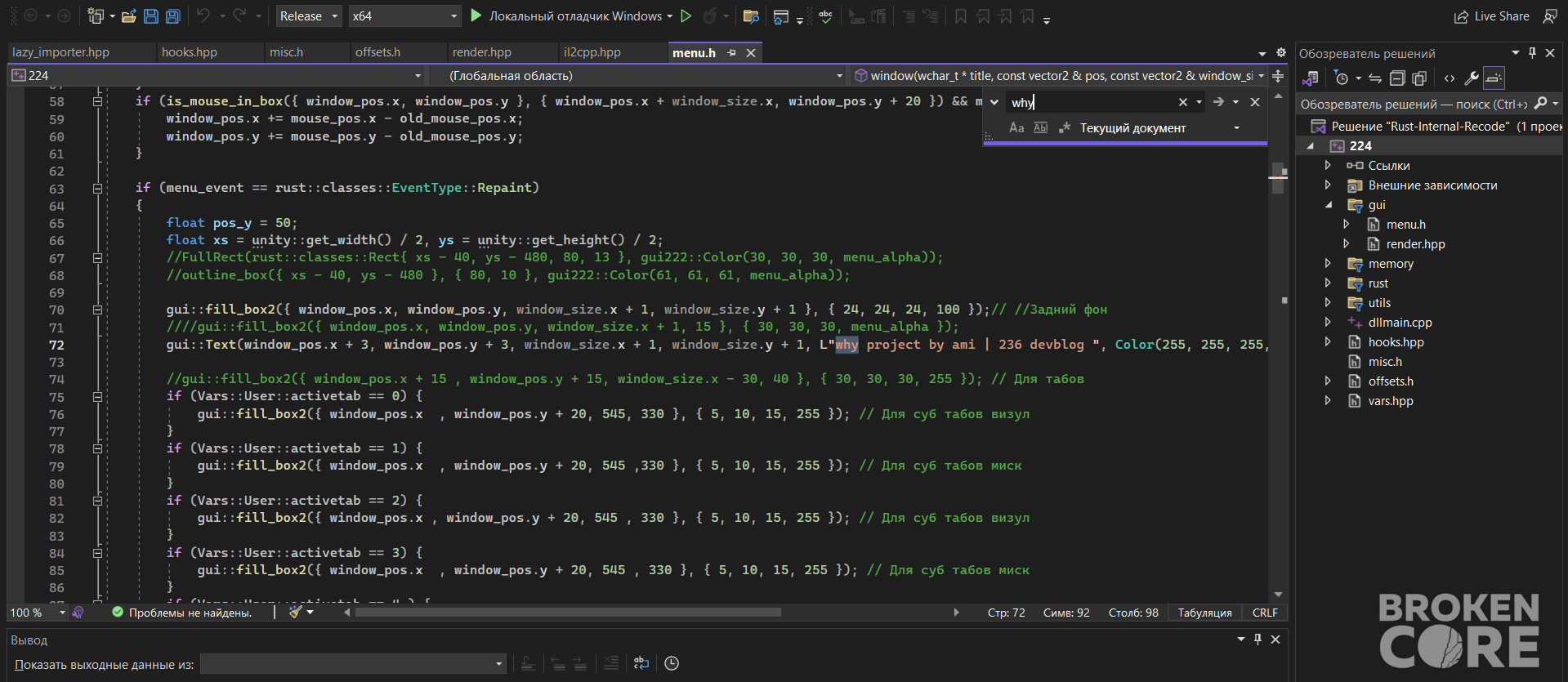
Task: Select vars.hpp in the solution tree
Action: [1391, 401]
